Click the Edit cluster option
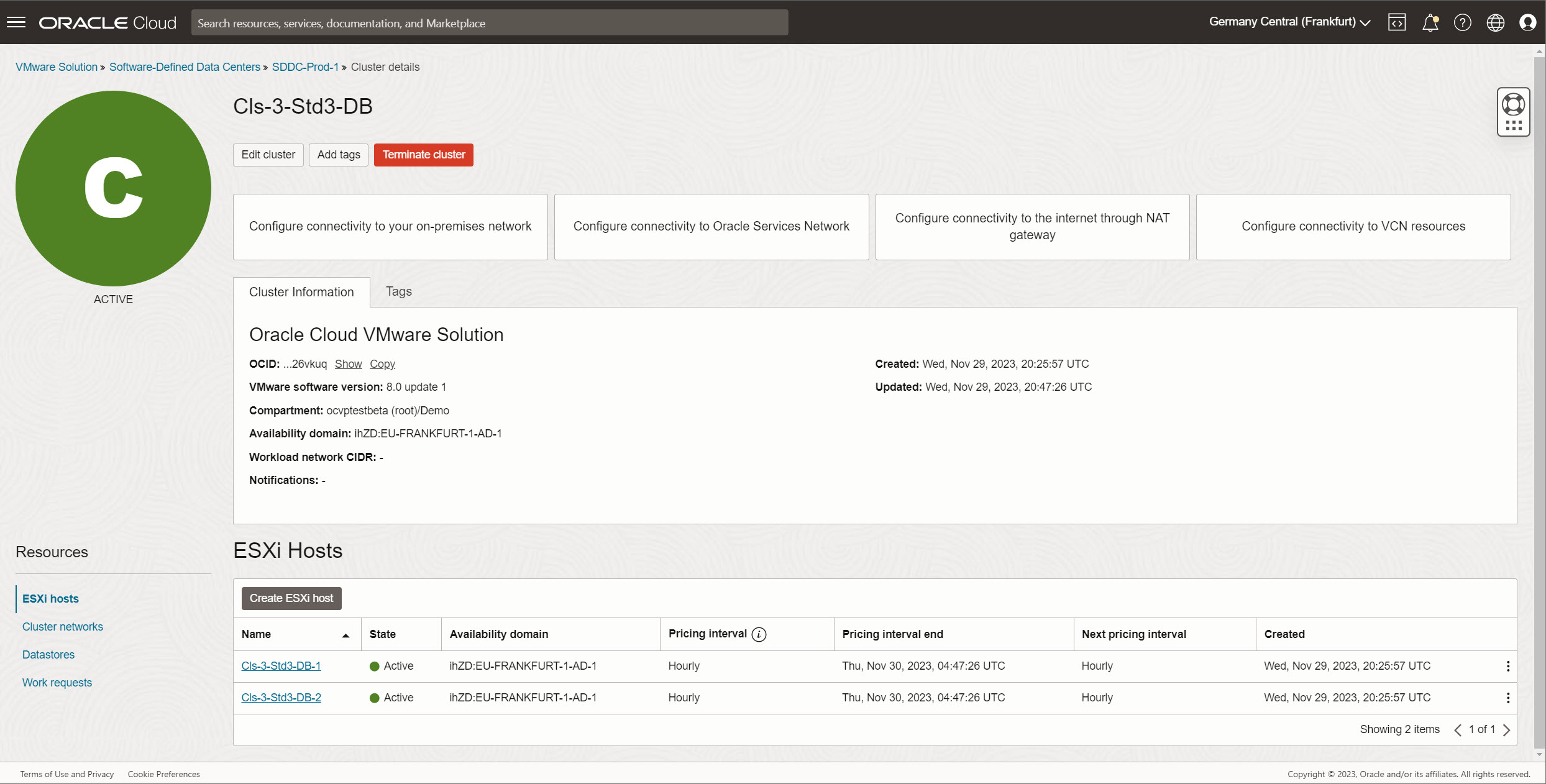Screen dimensions: 1546x784 [268, 155]
